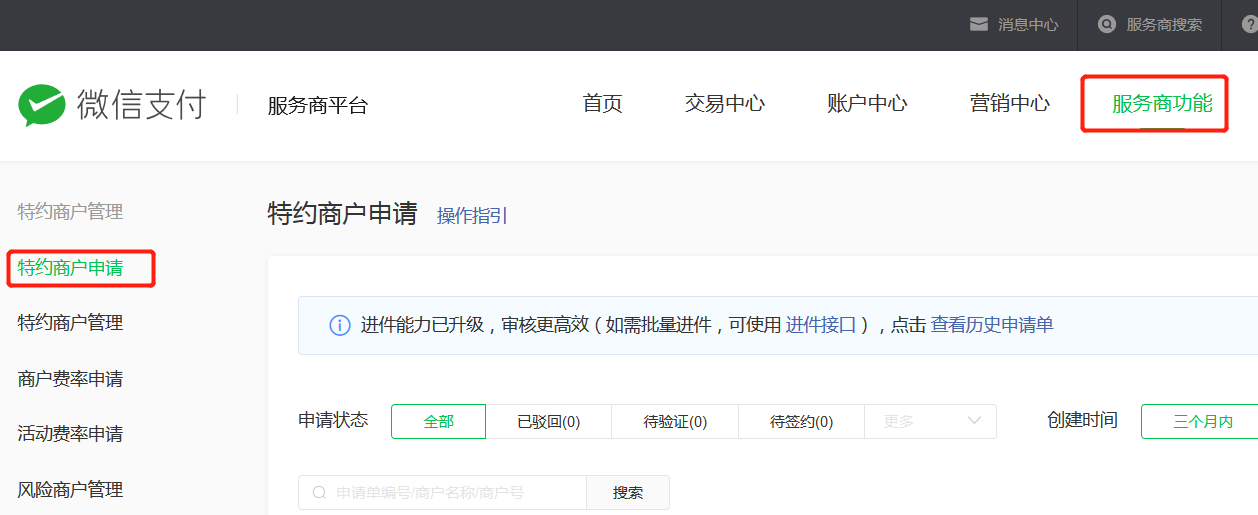
Task: Filter by 待验证(0) status
Action: pos(675,422)
